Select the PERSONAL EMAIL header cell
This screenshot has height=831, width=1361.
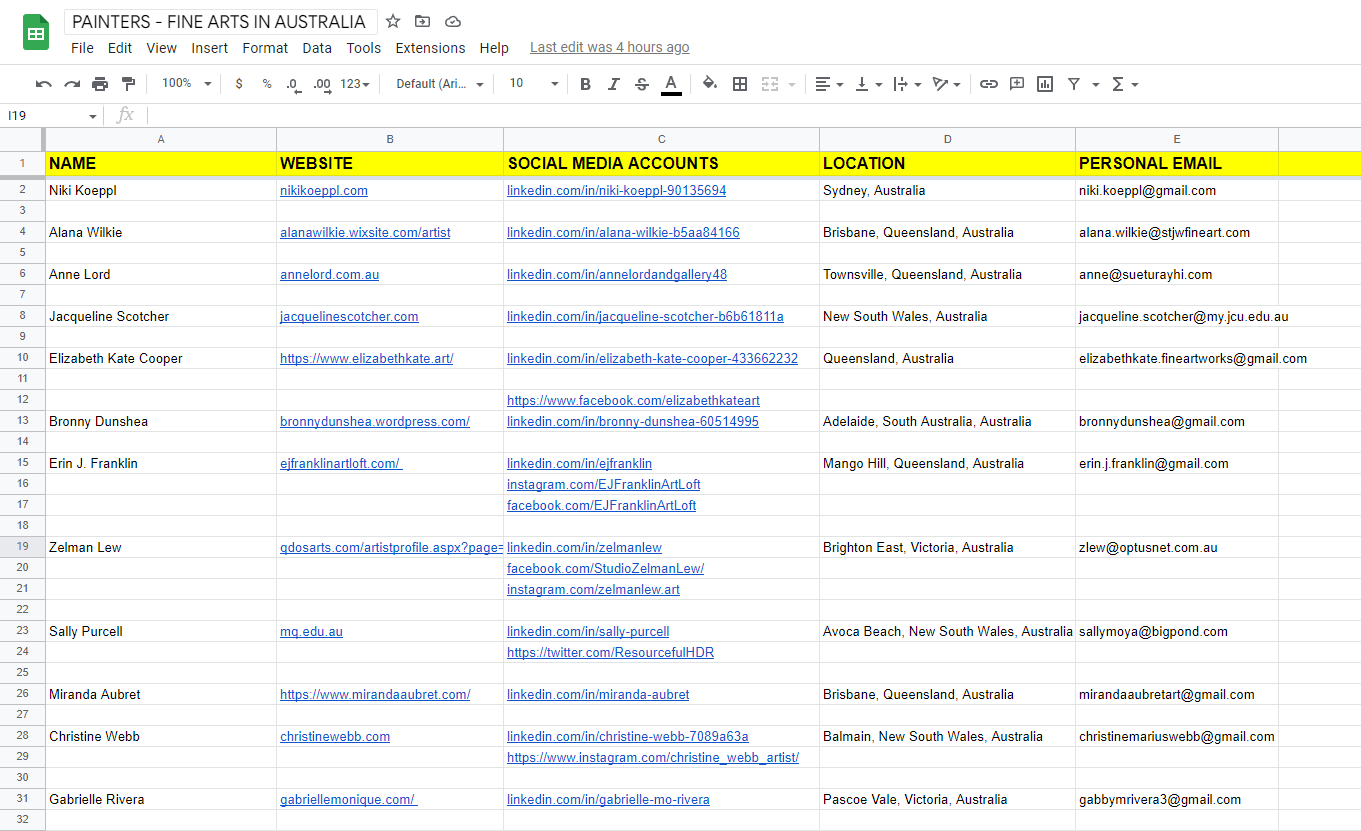coord(1177,163)
